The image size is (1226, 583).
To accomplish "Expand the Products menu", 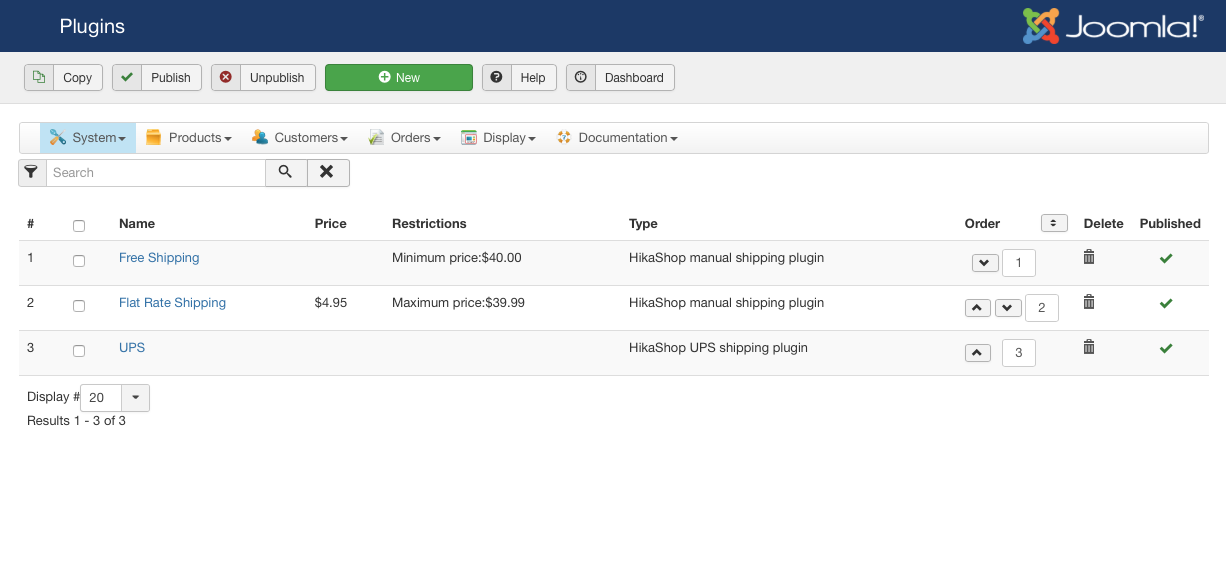I will pos(189,138).
